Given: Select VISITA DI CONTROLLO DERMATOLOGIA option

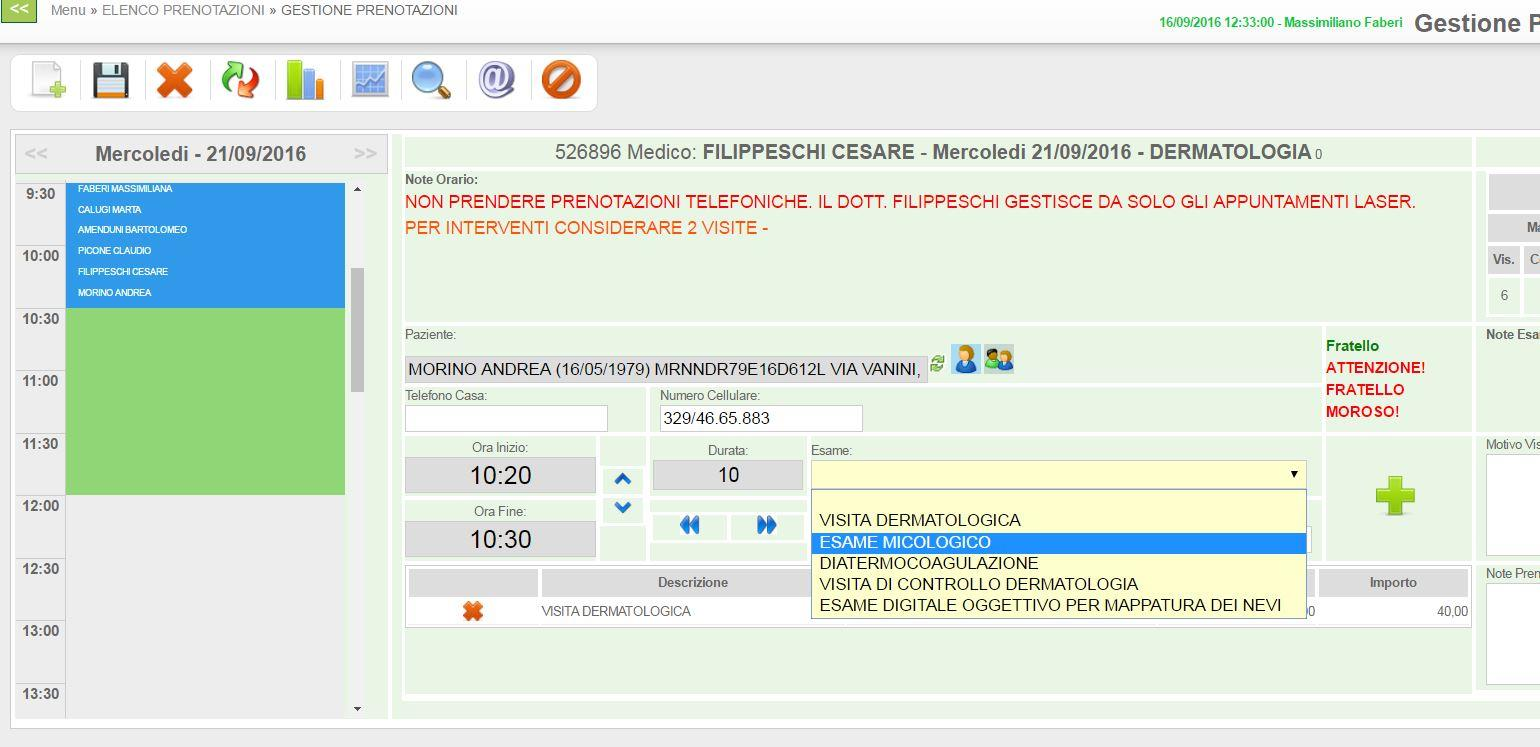Looking at the screenshot, I should [1059, 584].
